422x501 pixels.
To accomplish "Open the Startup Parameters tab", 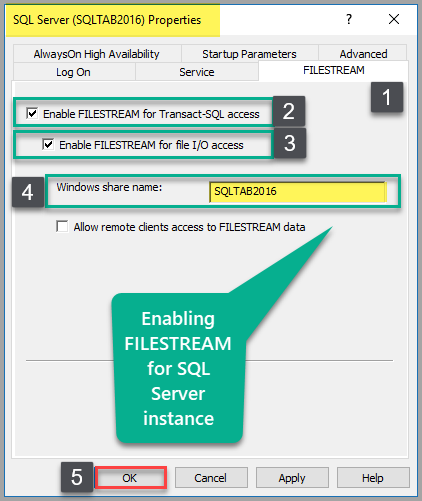I will click(x=249, y=54).
